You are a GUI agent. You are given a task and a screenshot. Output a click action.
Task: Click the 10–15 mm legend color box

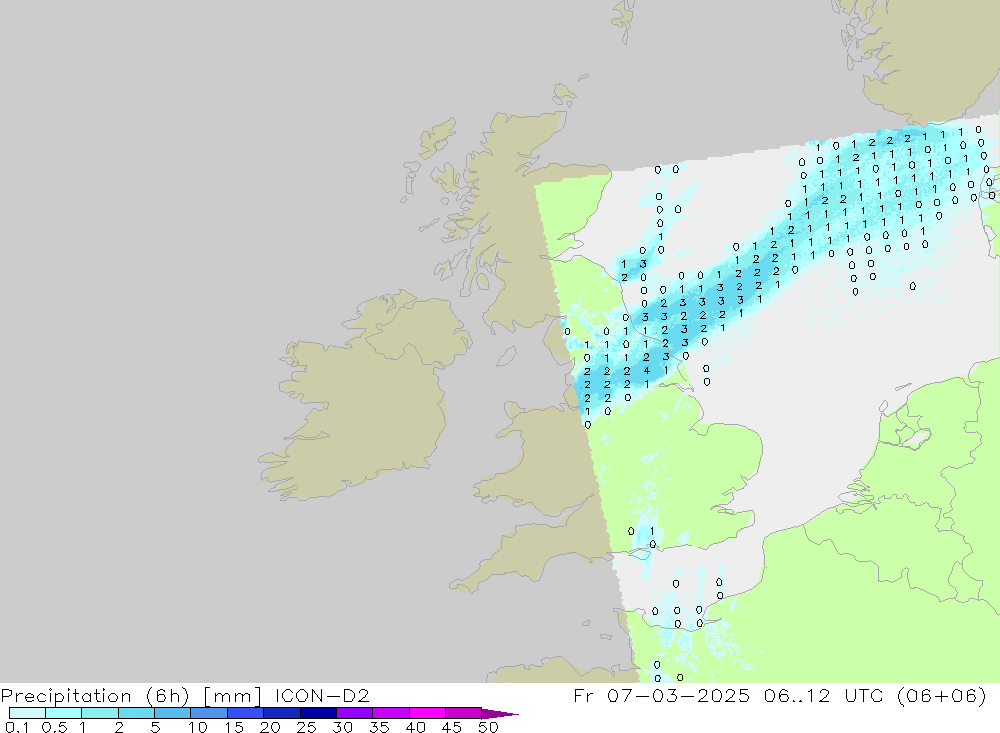209,713
